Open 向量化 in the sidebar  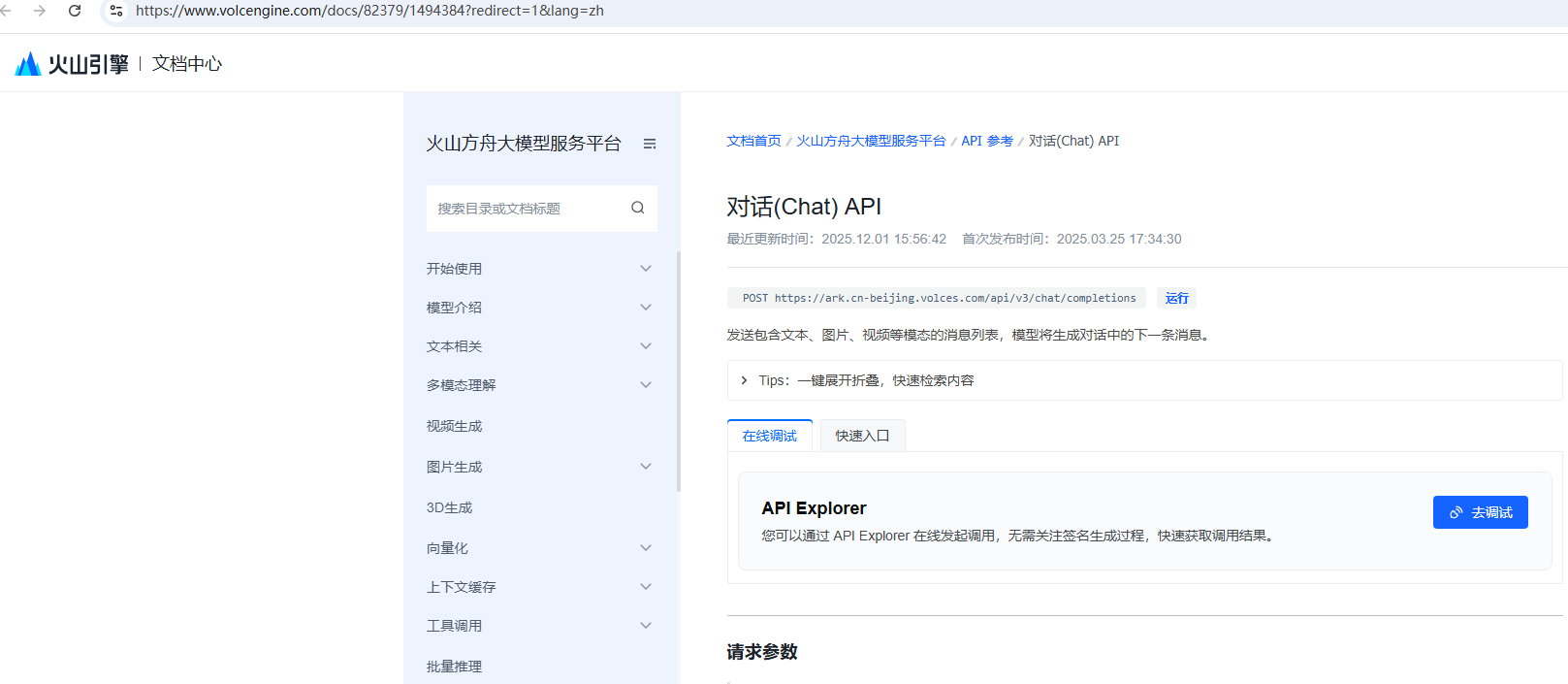click(x=447, y=548)
